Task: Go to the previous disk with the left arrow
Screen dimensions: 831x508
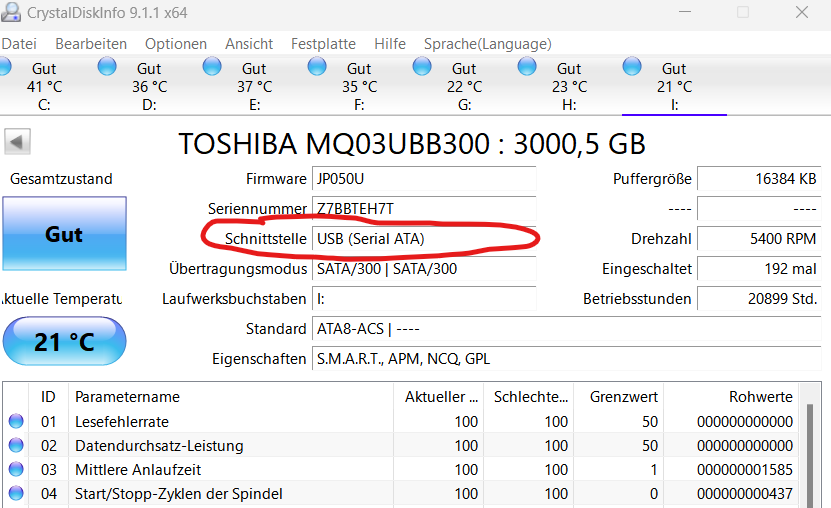Action: click(x=17, y=142)
